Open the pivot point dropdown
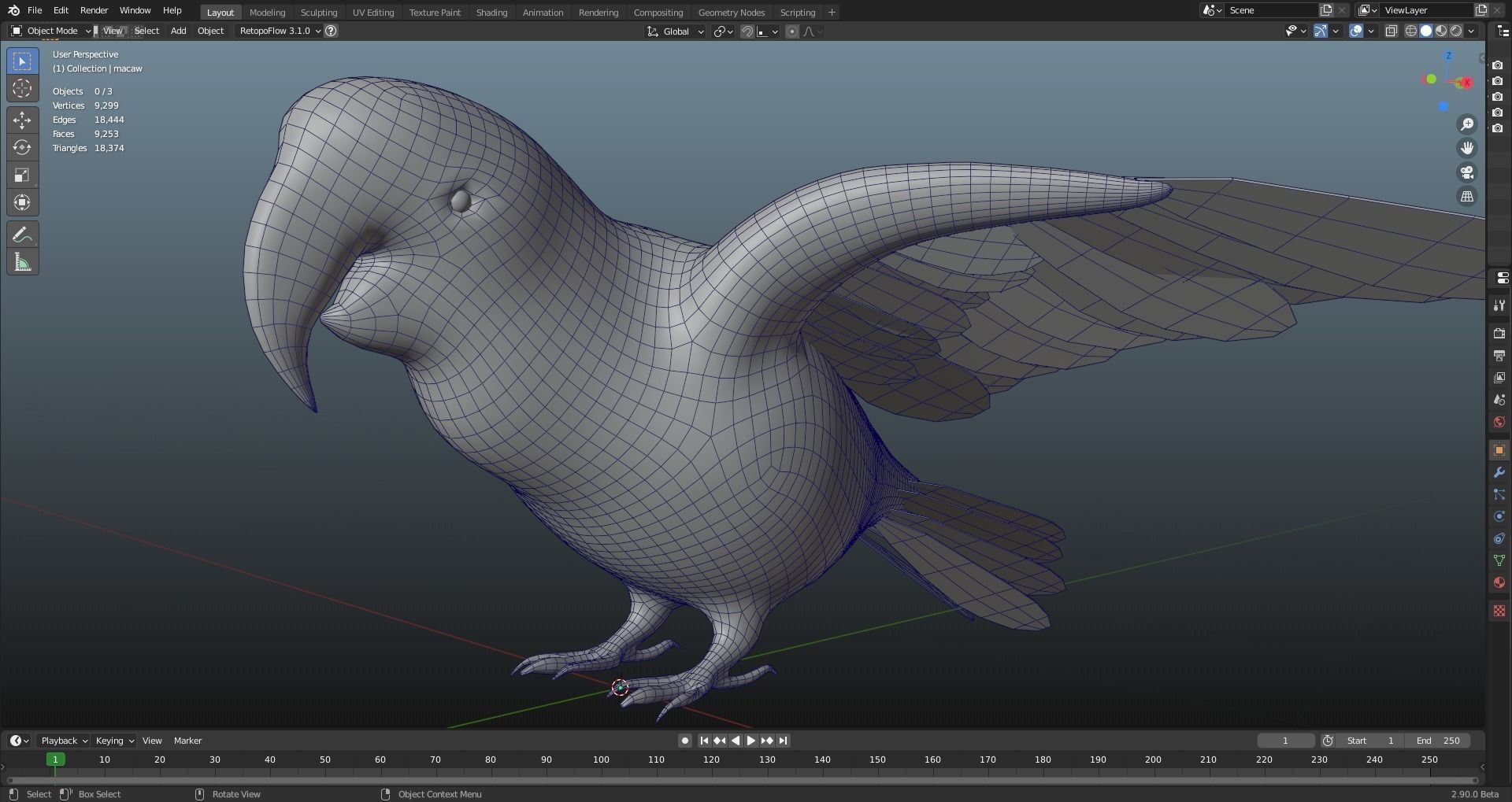 click(723, 31)
